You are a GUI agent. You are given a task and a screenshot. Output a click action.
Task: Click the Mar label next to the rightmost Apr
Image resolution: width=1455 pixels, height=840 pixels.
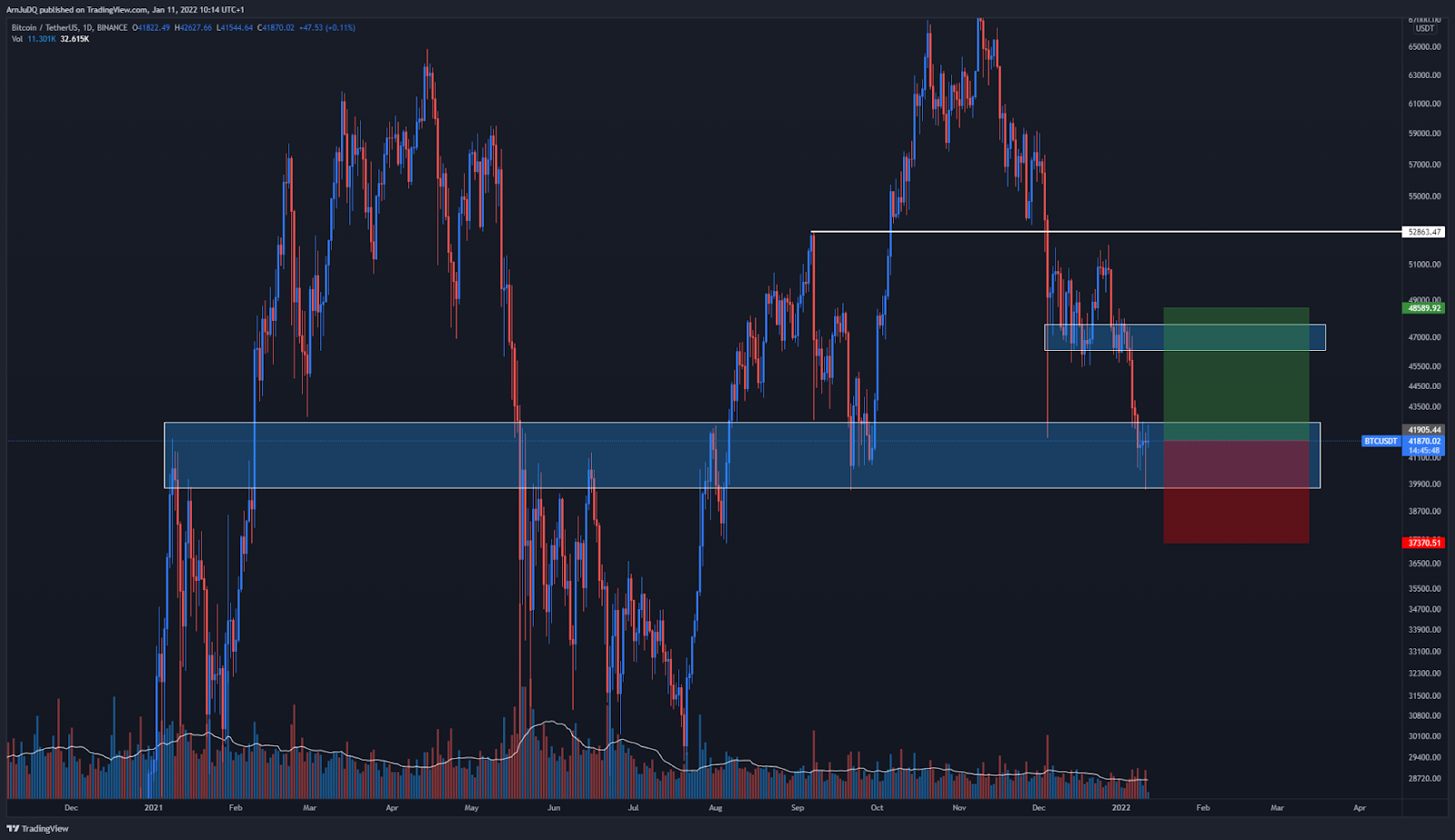click(1277, 807)
